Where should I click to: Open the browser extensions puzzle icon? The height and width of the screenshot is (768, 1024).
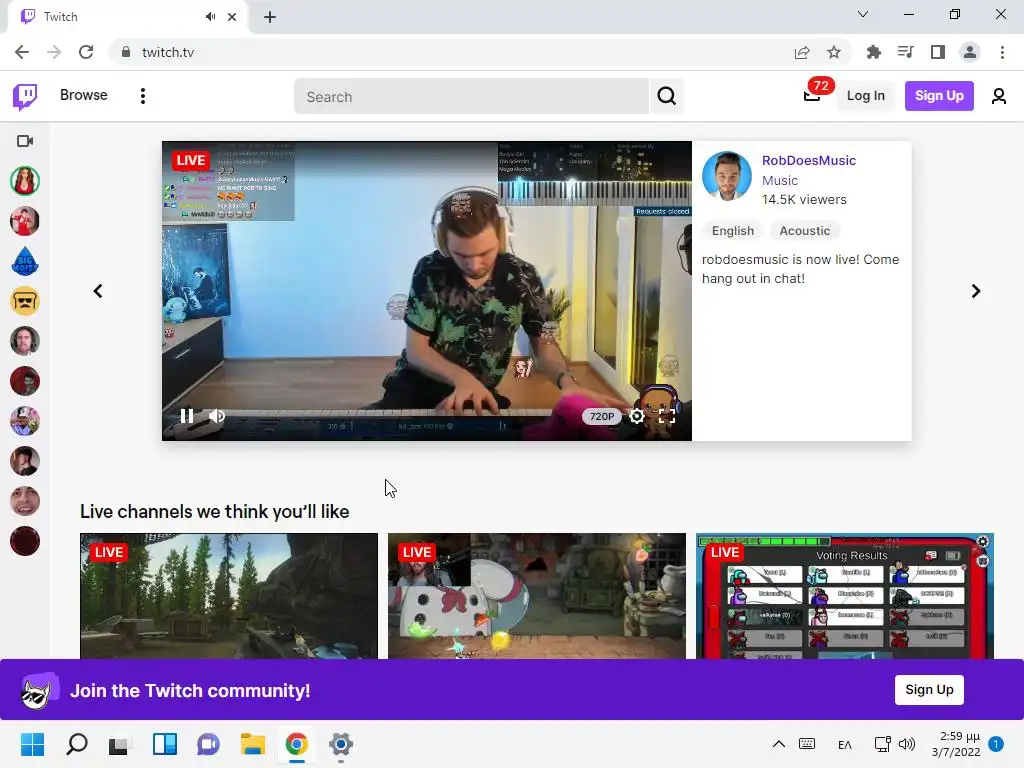(x=873, y=52)
